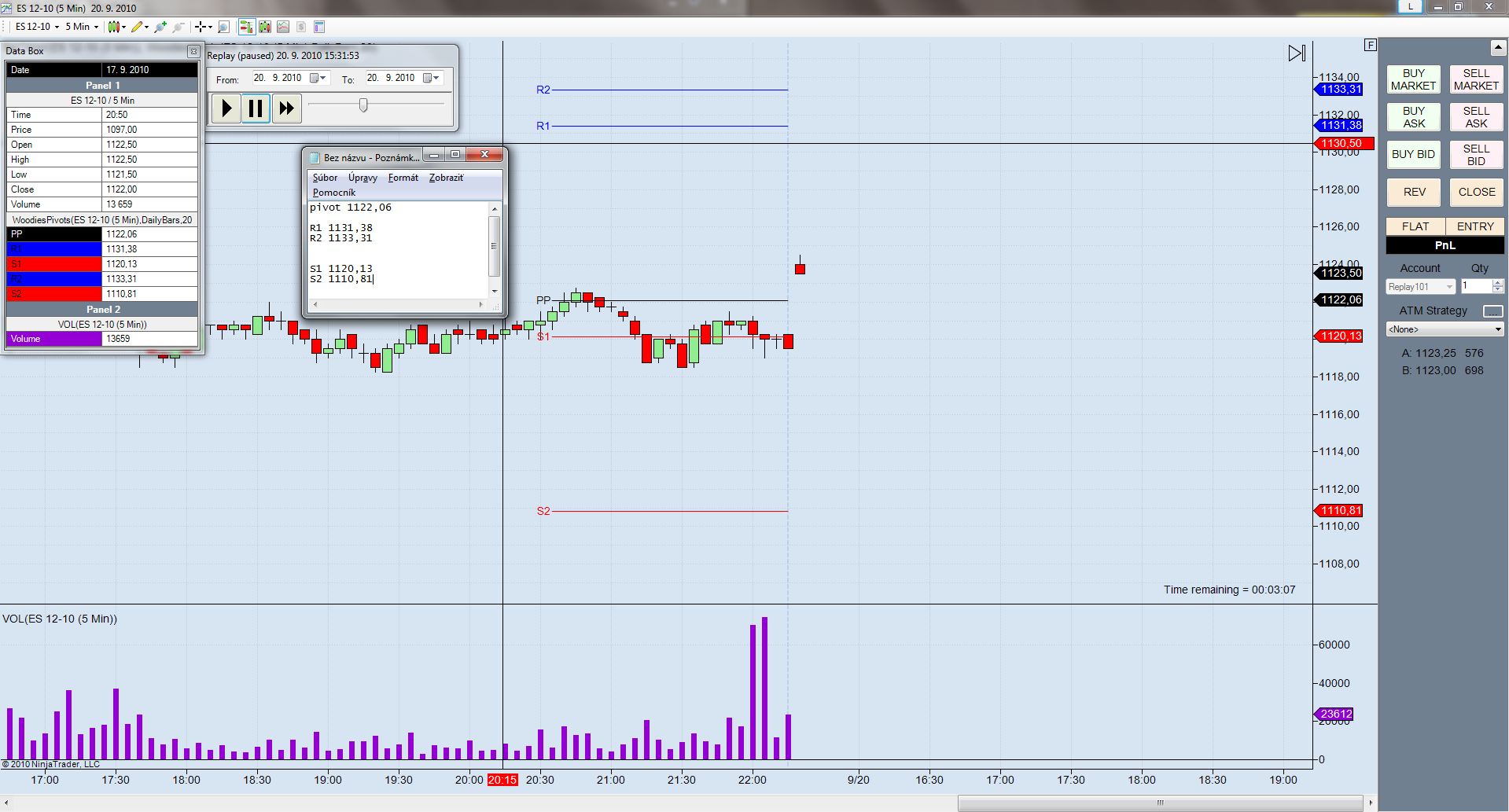The image size is (1509, 812).
Task: Click the zoom-in toolbar icon
Action: pyautogui.click(x=160, y=27)
